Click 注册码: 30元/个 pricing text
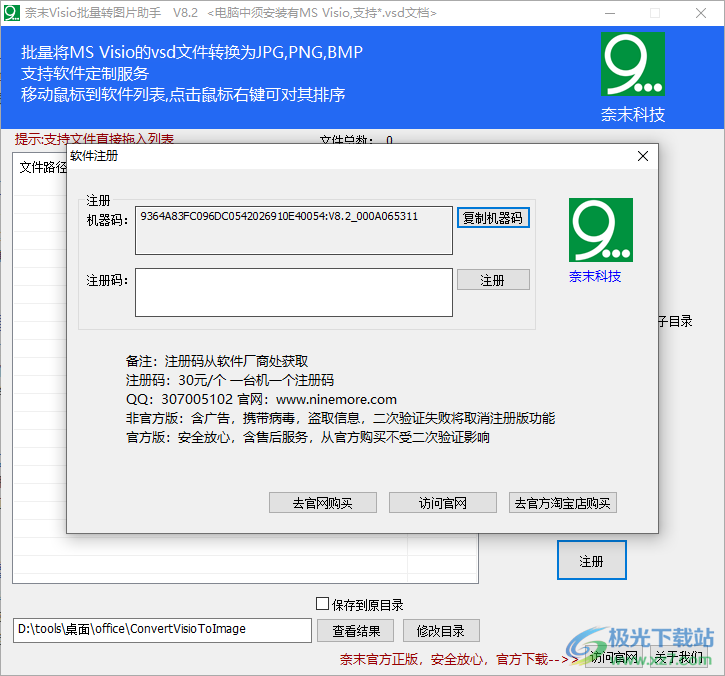The height and width of the screenshot is (676, 725). pos(230,380)
